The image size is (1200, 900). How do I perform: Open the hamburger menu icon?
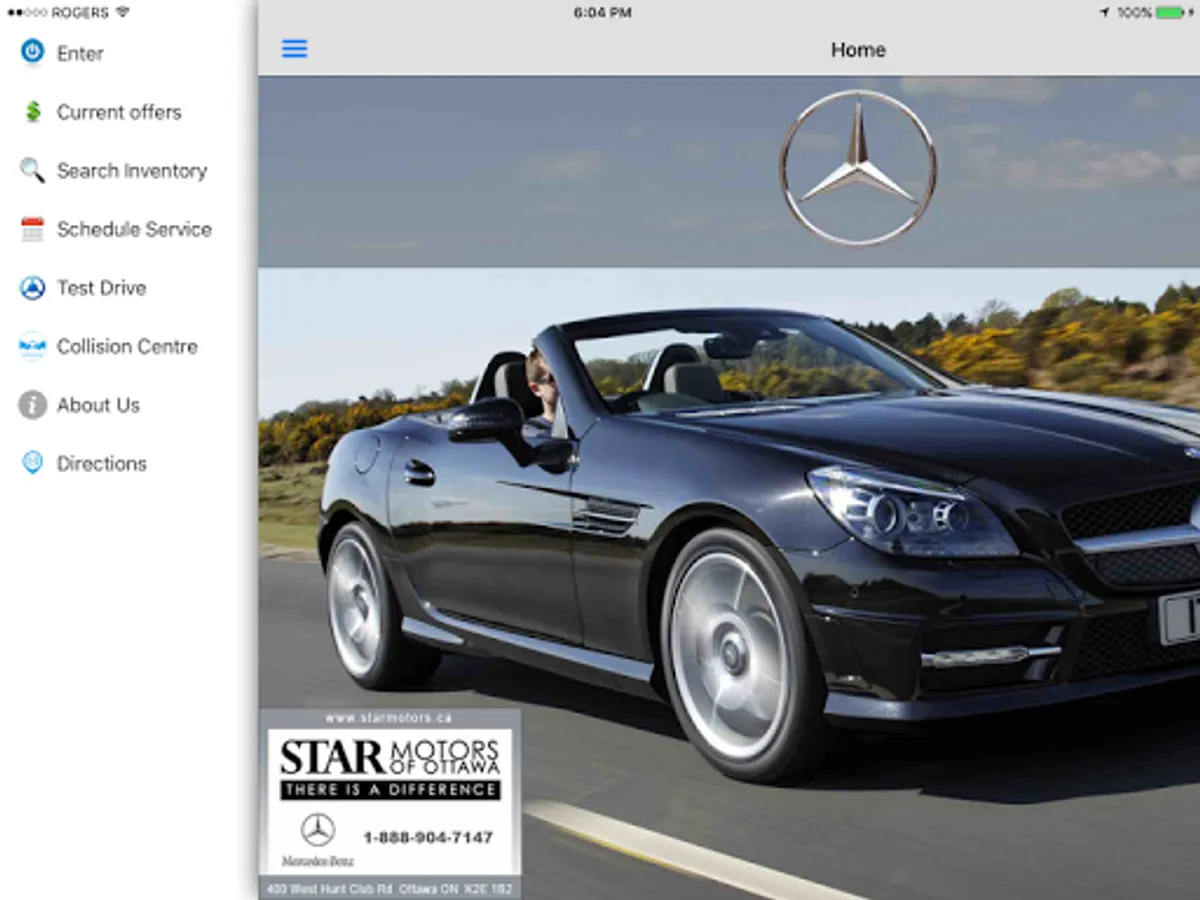click(x=294, y=49)
